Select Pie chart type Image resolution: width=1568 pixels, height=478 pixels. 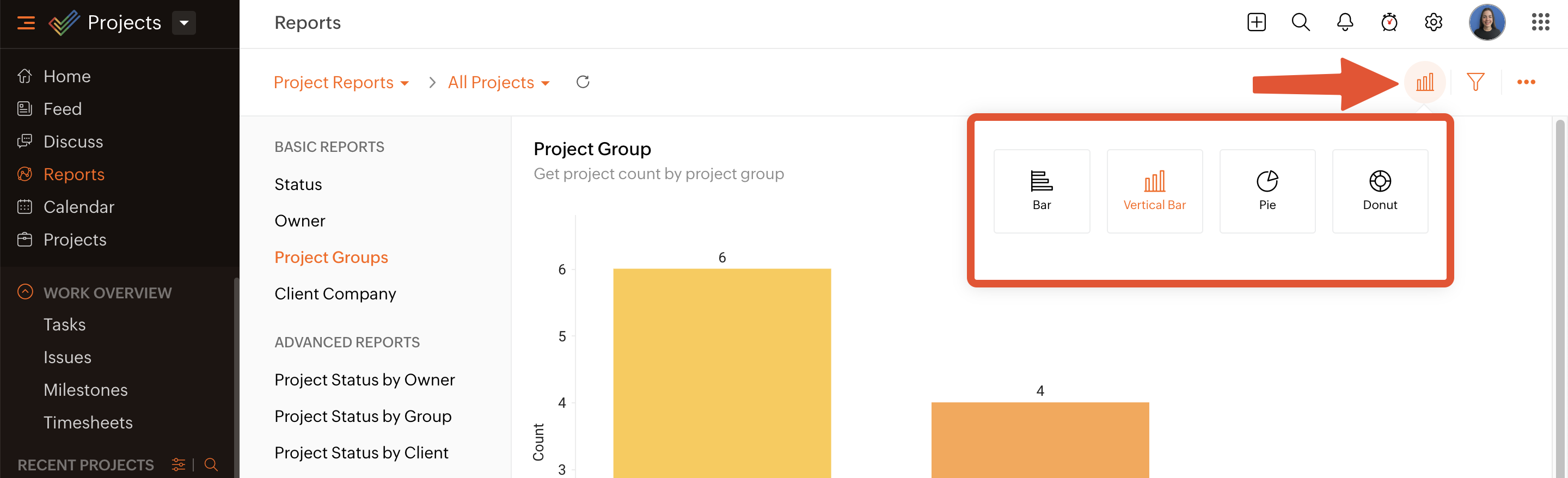[1267, 191]
